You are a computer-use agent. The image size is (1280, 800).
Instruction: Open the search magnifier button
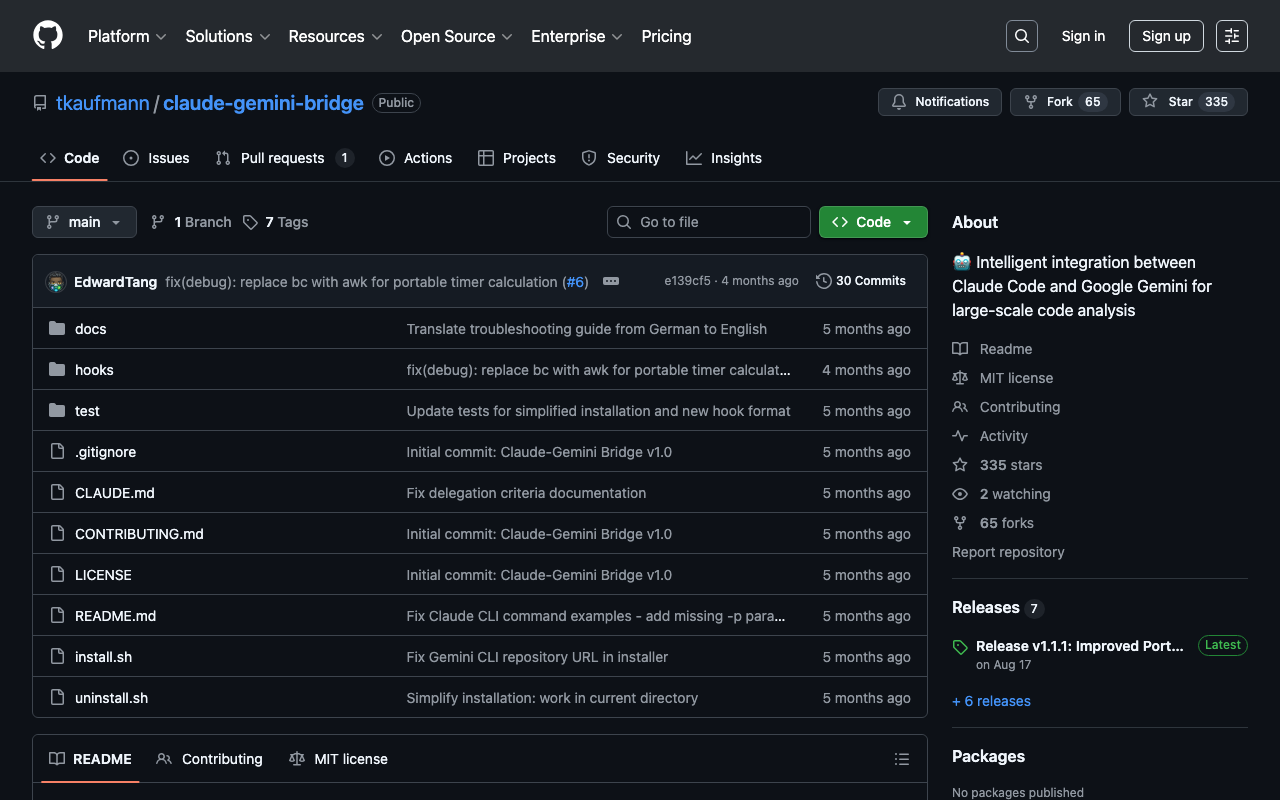1021,36
